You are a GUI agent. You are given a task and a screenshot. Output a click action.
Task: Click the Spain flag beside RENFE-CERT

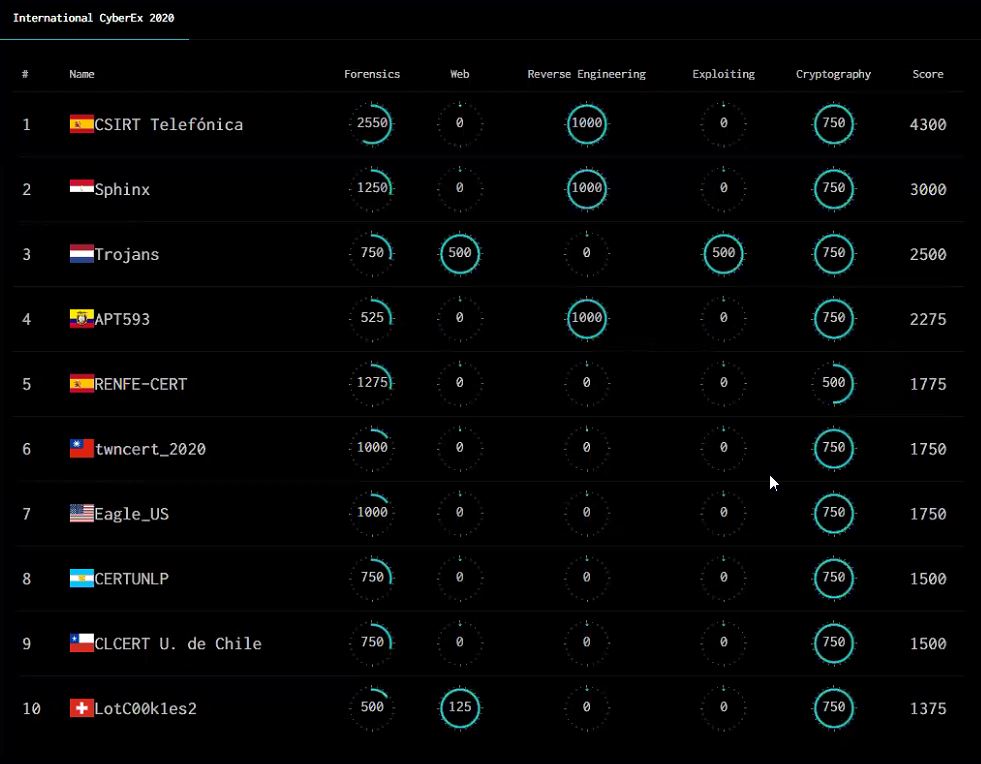[81, 384]
